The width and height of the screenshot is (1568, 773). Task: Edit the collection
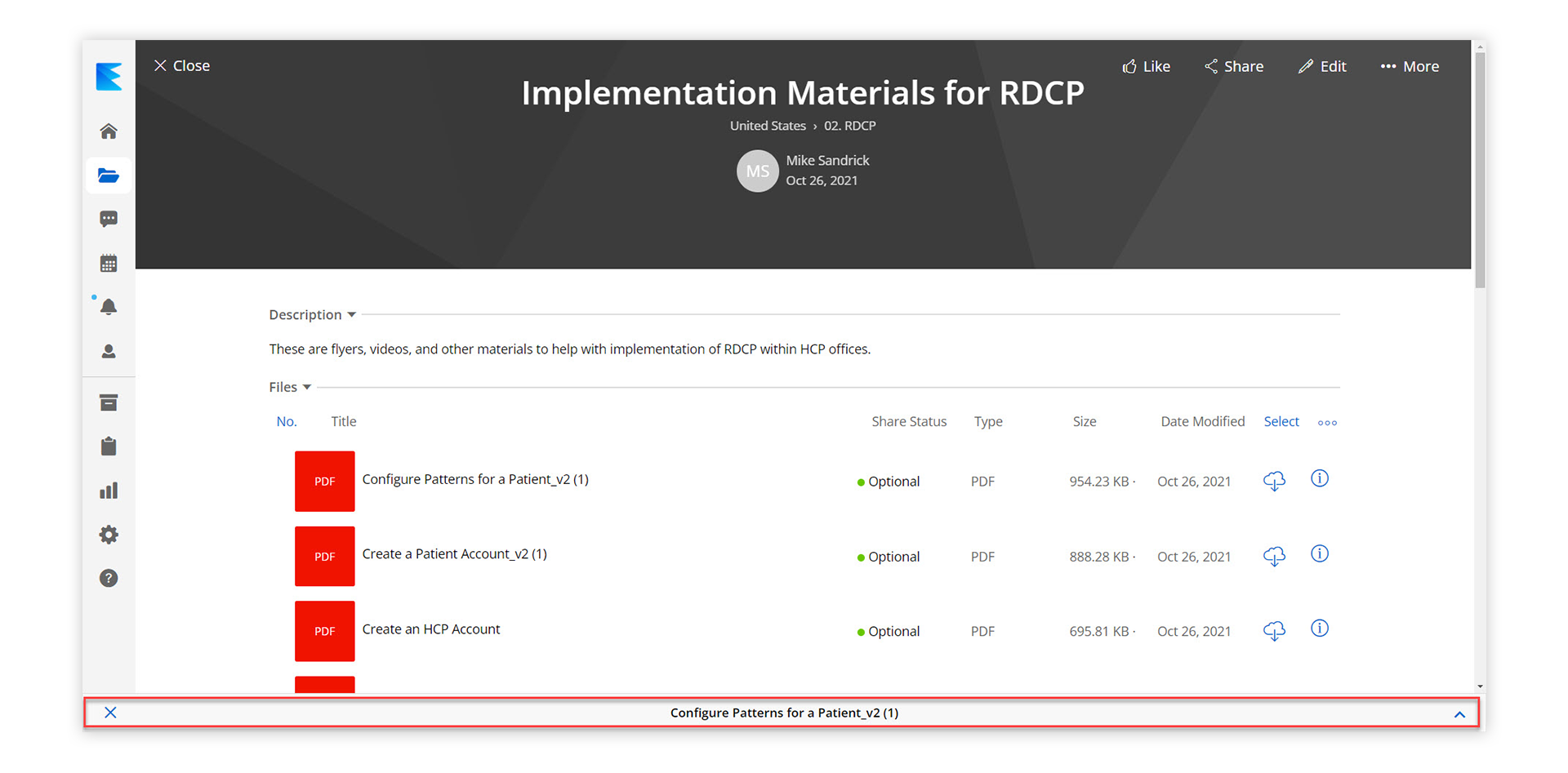click(x=1322, y=66)
